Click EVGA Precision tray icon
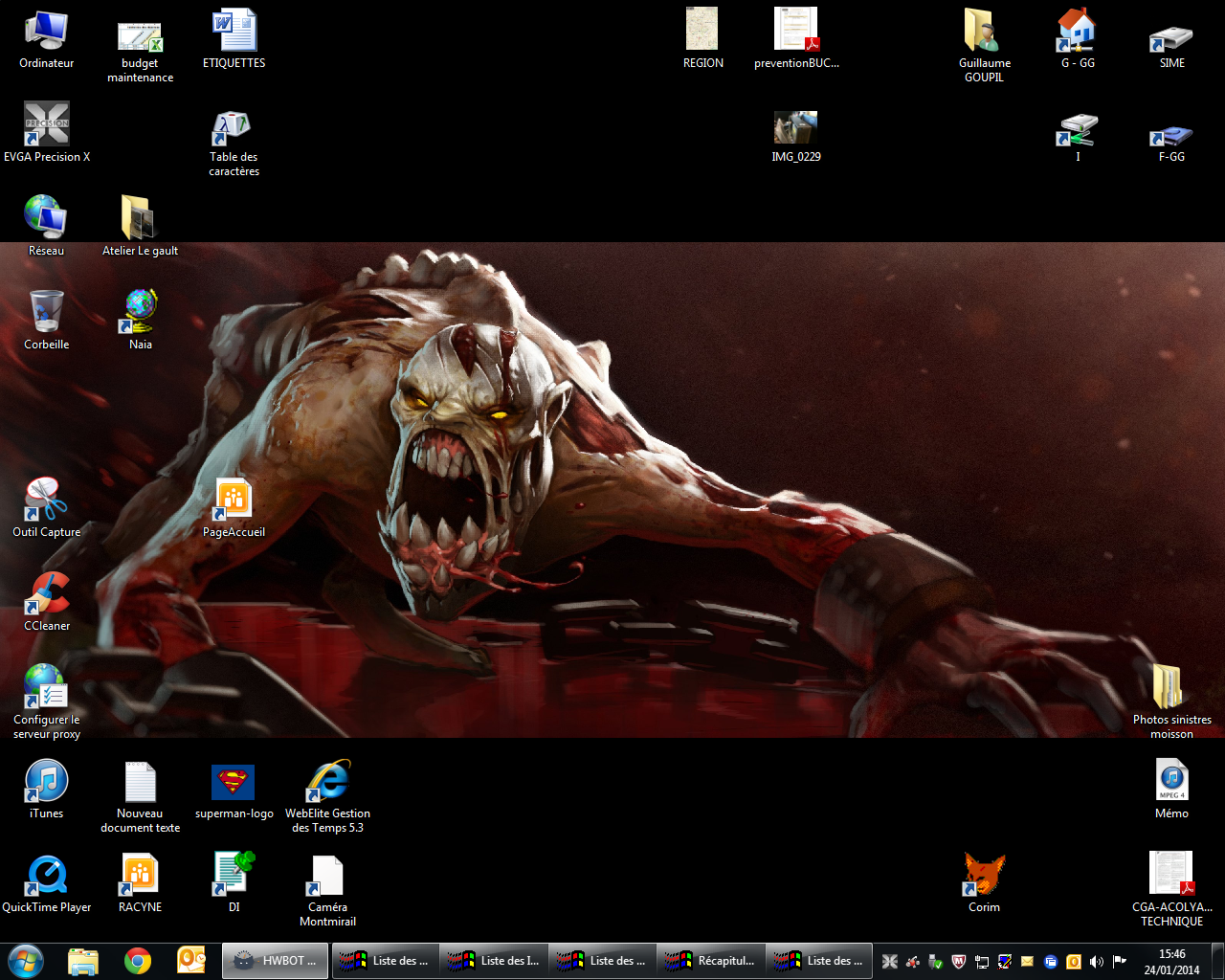1225x980 pixels. click(889, 962)
